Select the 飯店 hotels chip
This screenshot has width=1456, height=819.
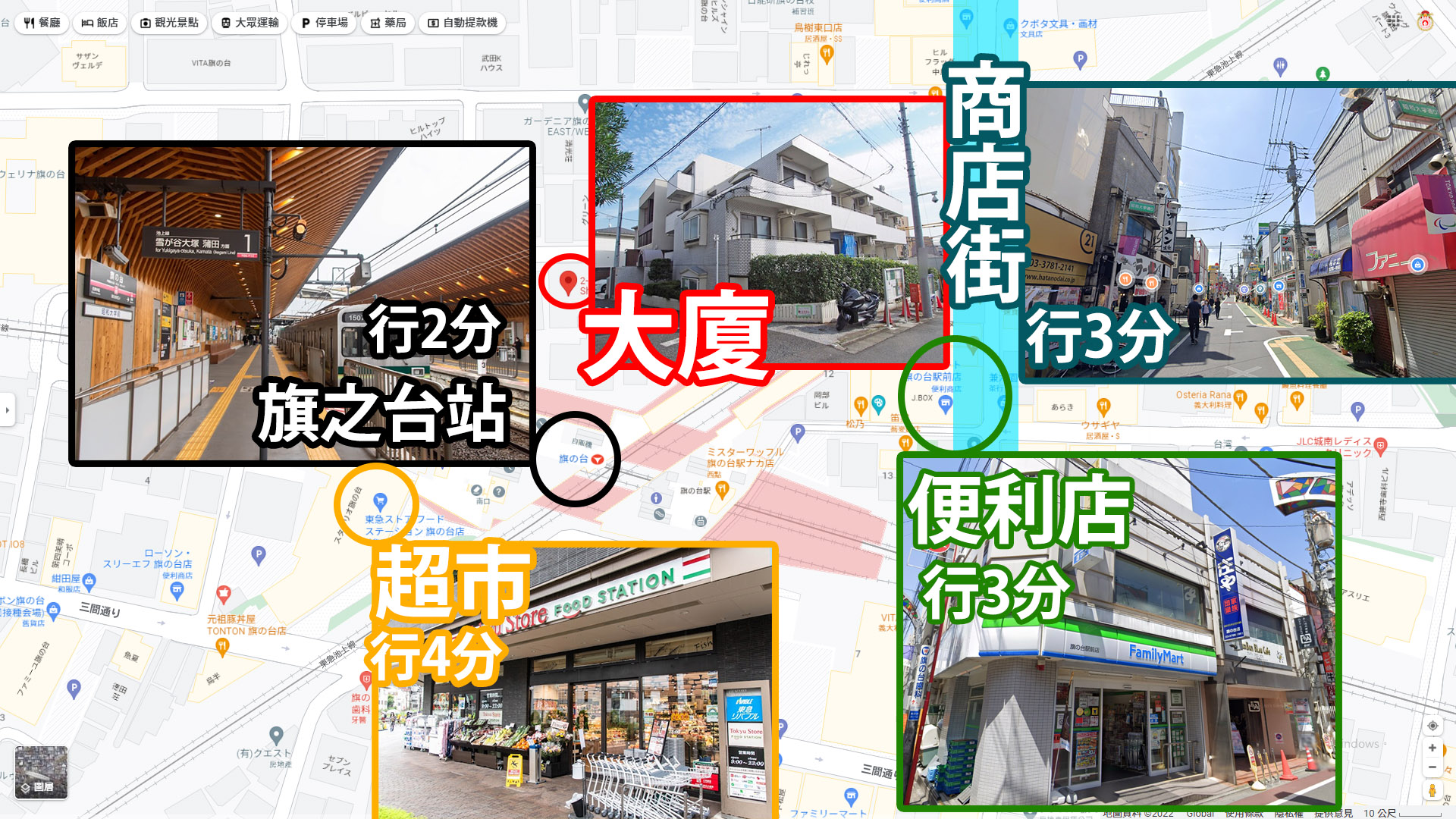click(x=100, y=23)
